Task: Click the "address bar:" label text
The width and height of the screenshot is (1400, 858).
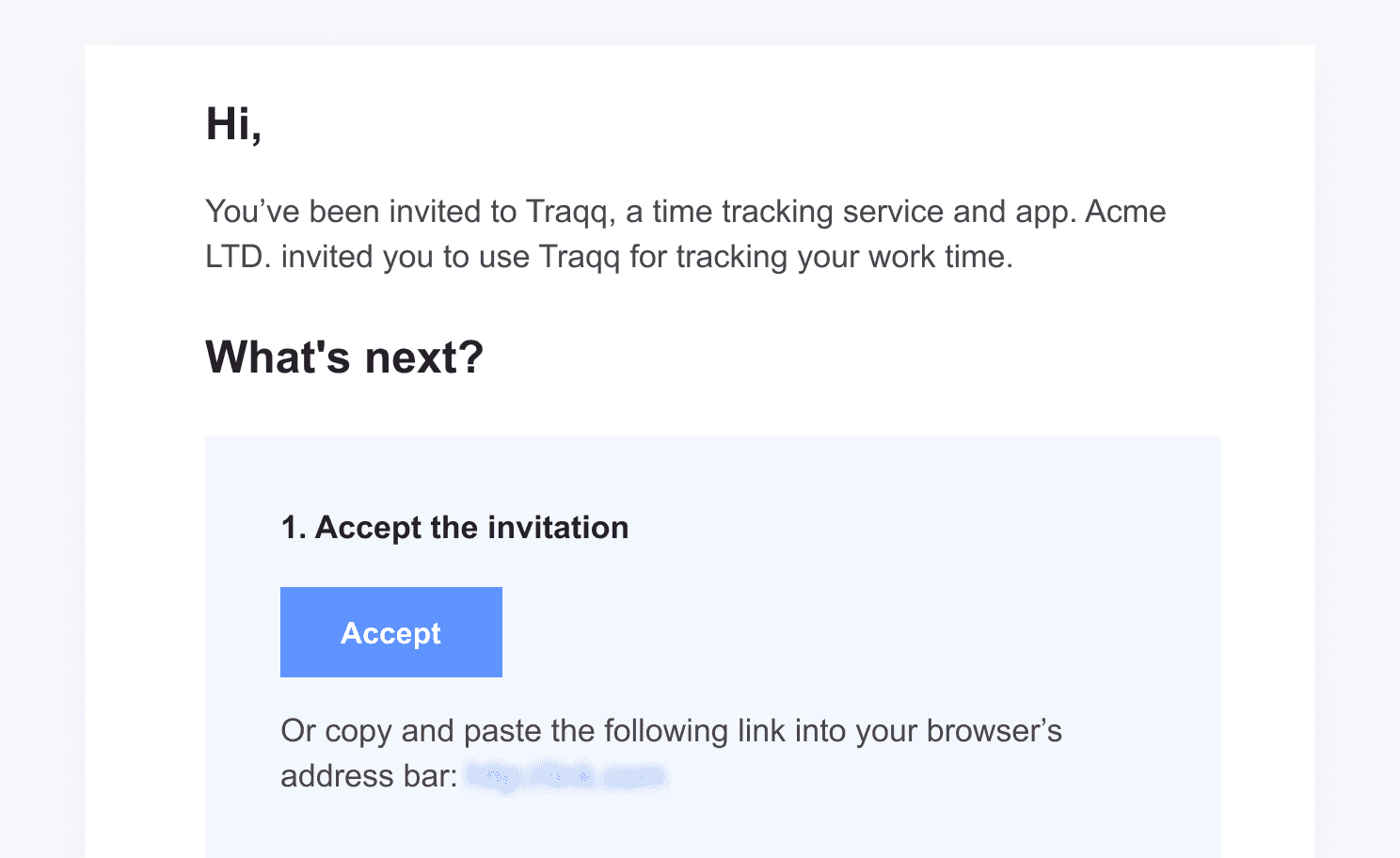Action: (x=369, y=776)
